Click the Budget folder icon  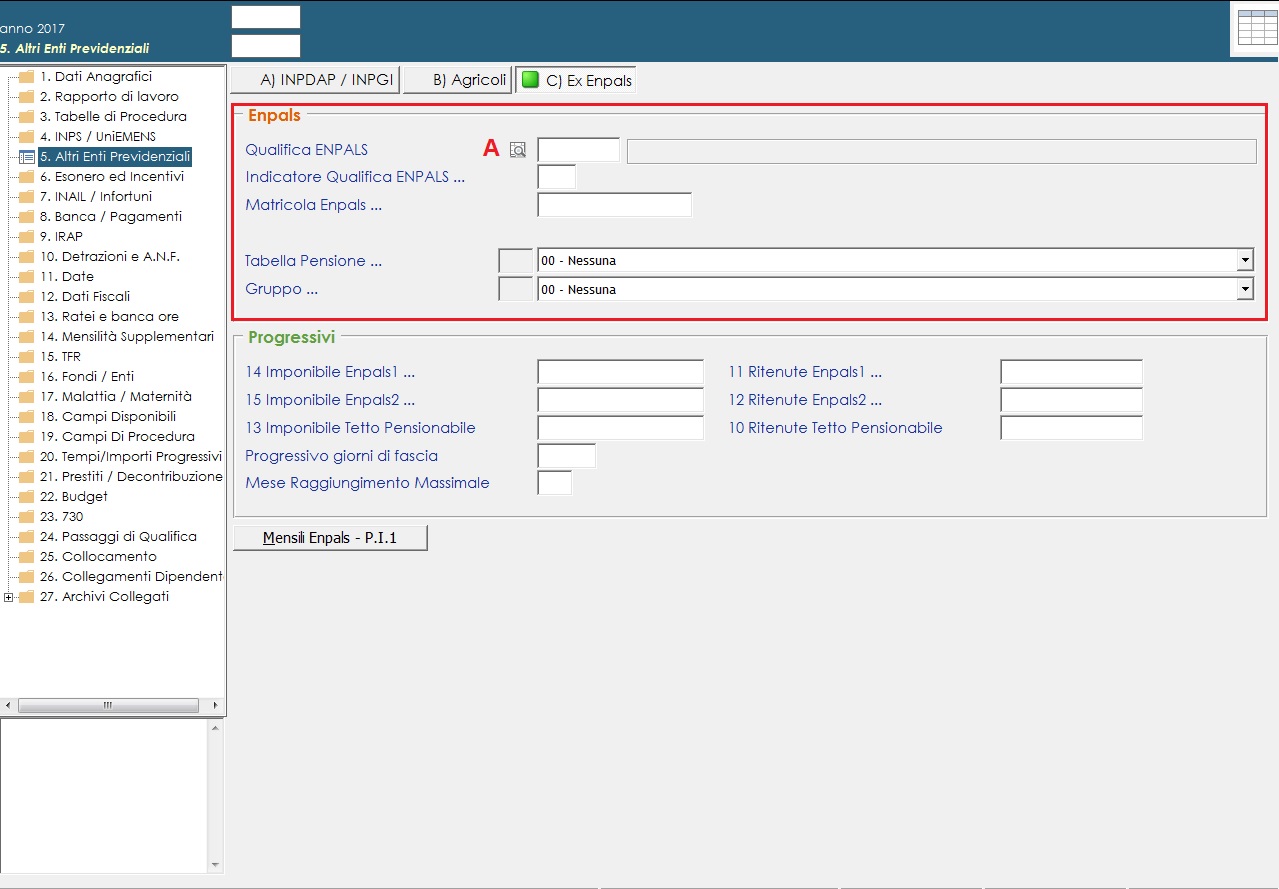(x=26, y=497)
